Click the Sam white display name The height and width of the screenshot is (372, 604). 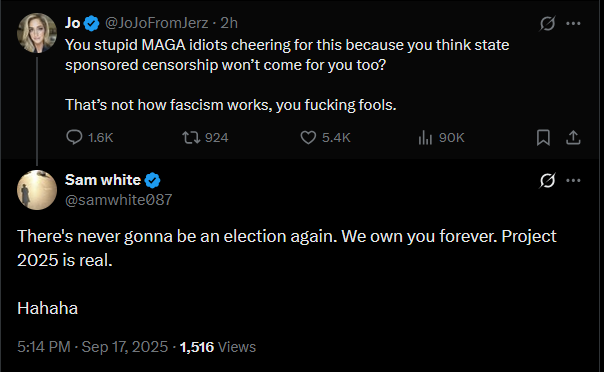click(103, 180)
